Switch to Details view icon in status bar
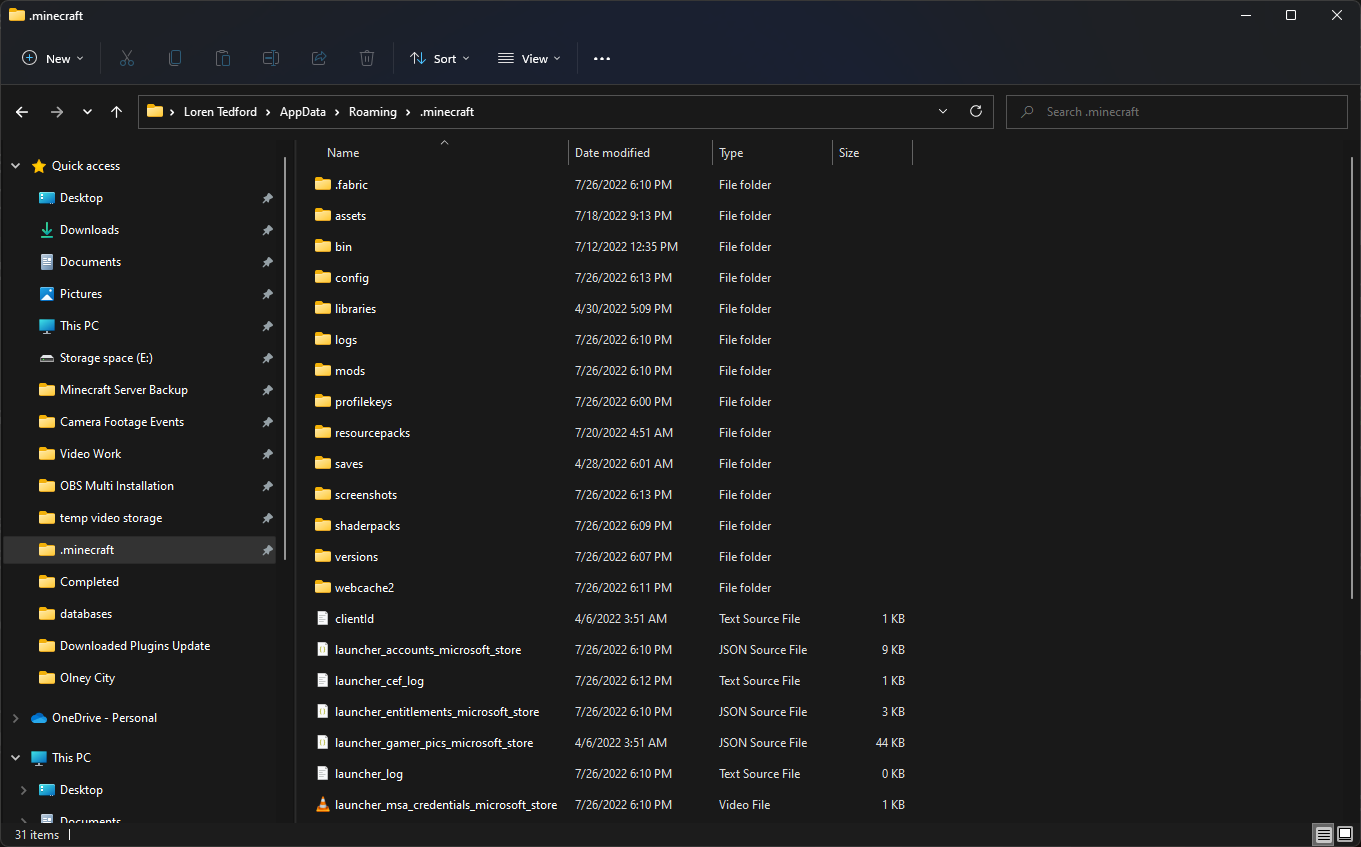This screenshot has width=1361, height=847. click(x=1323, y=834)
